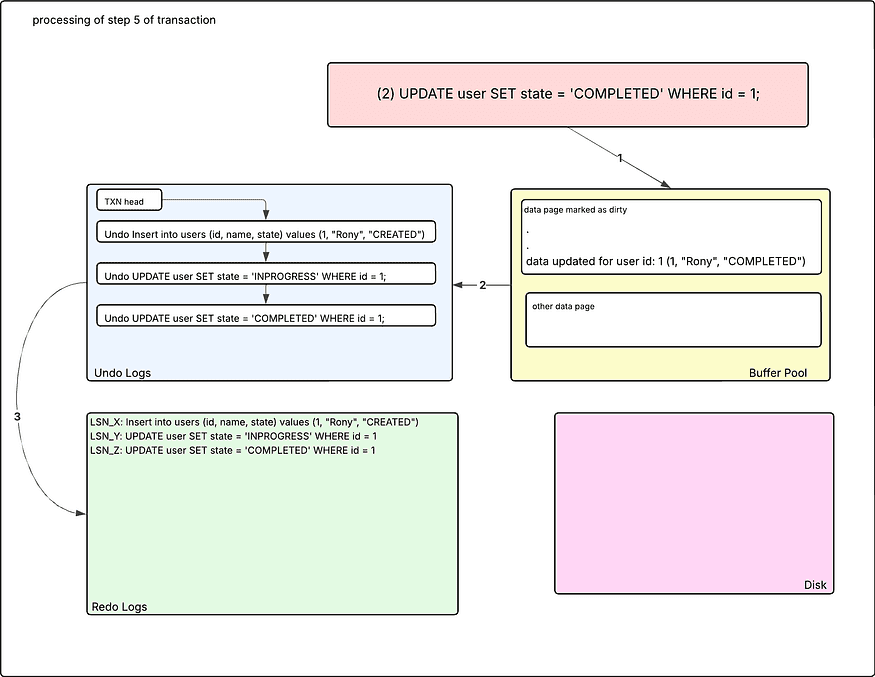Click the 'data page marked as dirty' text
This screenshot has height=677, width=875.
point(575,210)
